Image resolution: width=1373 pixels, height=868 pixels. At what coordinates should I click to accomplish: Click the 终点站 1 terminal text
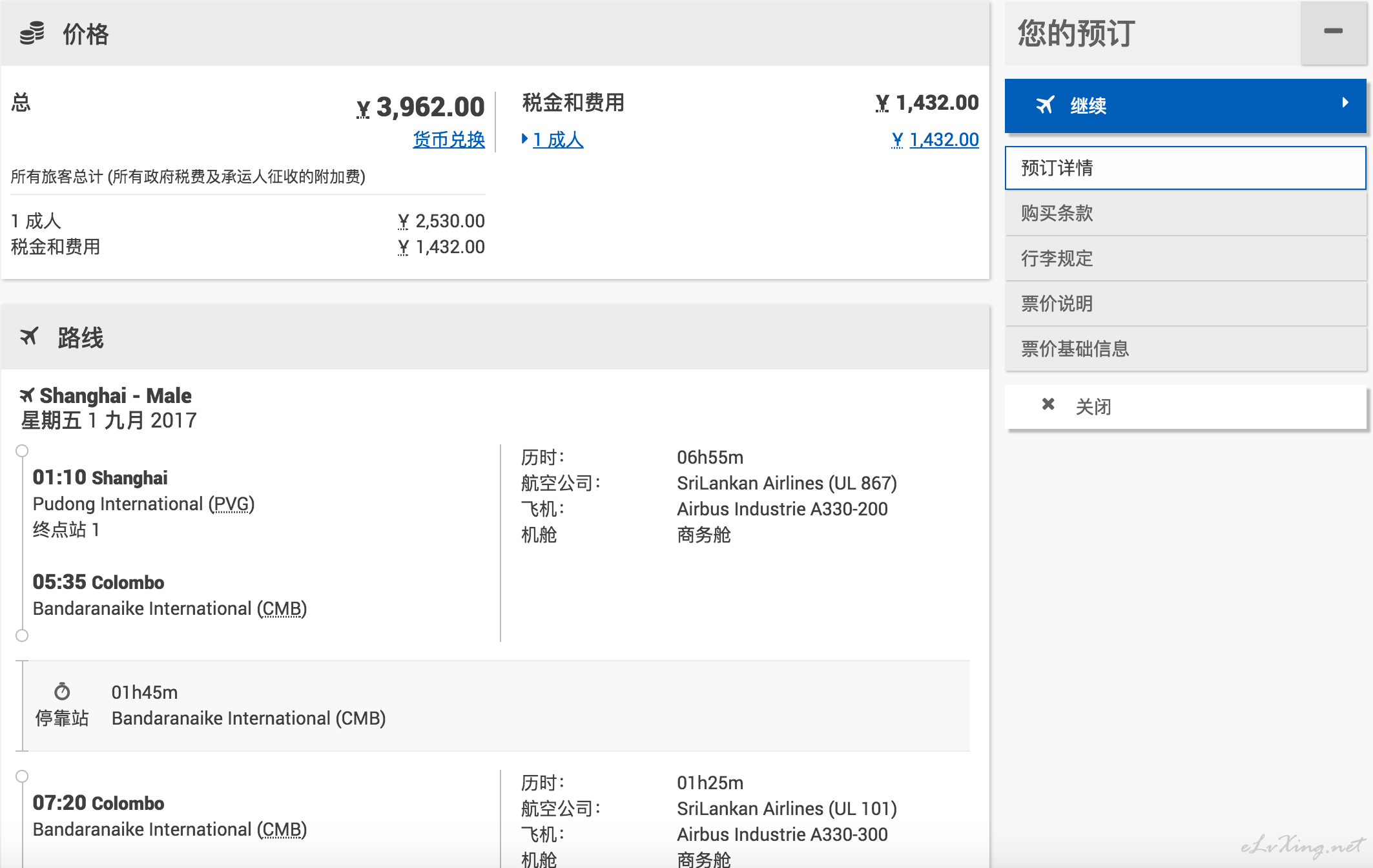(66, 530)
